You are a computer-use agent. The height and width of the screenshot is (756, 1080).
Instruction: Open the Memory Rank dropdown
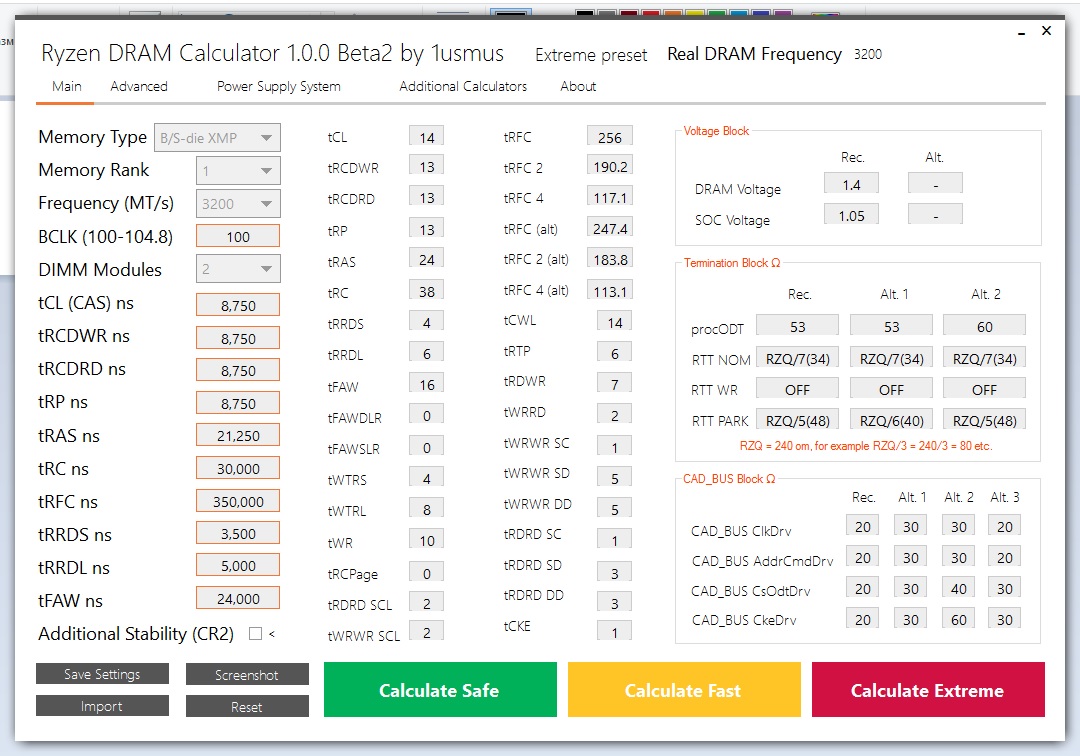click(238, 171)
